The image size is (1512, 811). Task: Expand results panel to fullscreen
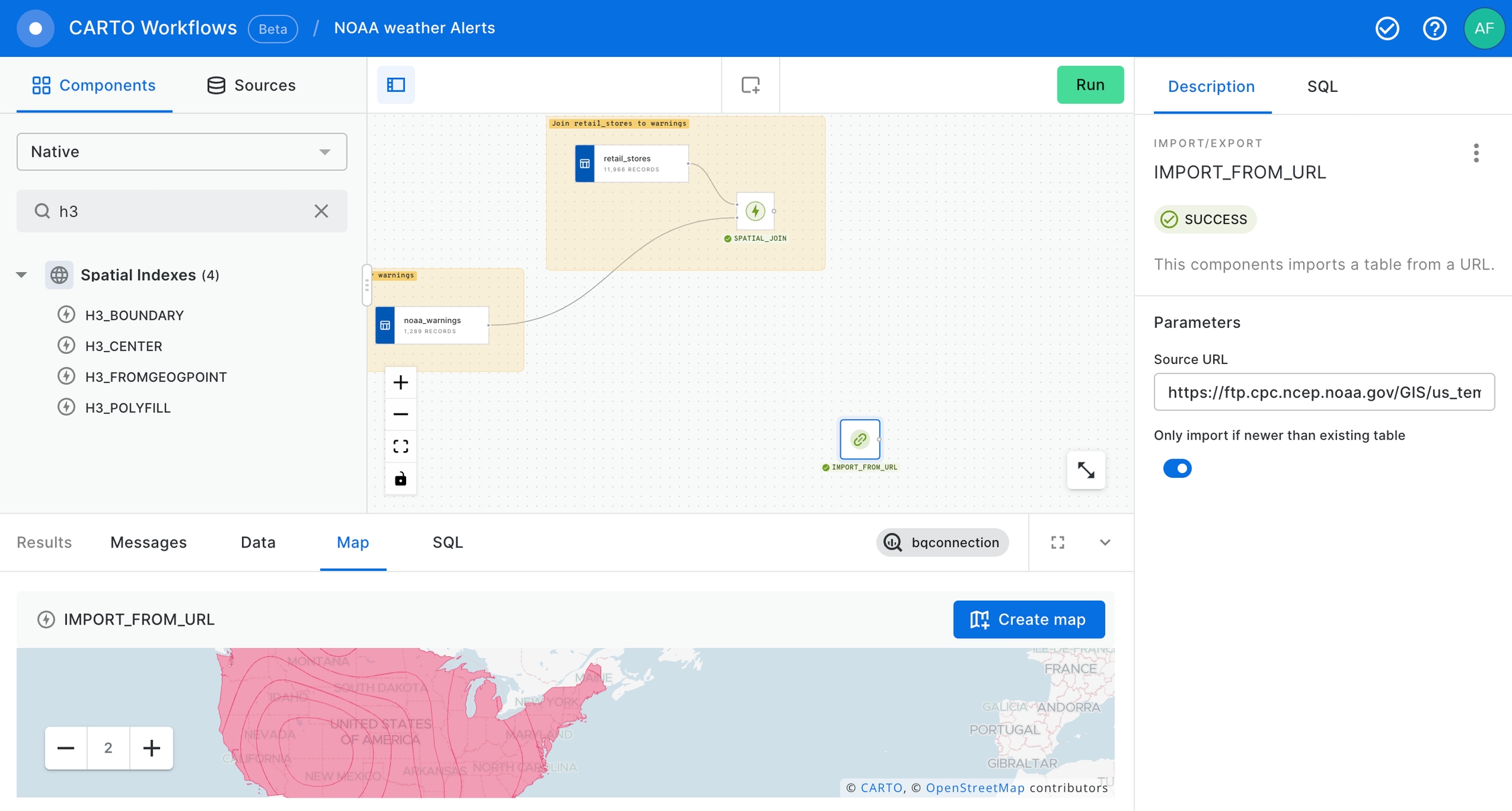pos(1058,542)
